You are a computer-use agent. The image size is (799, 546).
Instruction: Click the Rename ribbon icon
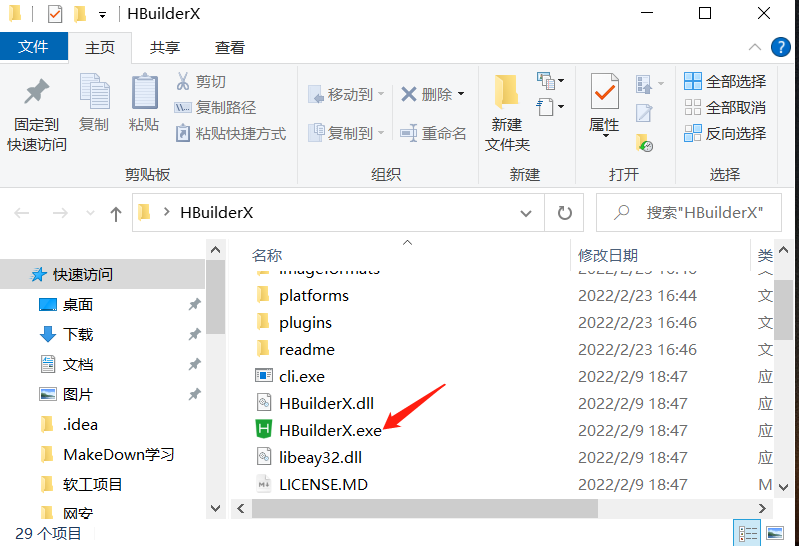[x=409, y=134]
